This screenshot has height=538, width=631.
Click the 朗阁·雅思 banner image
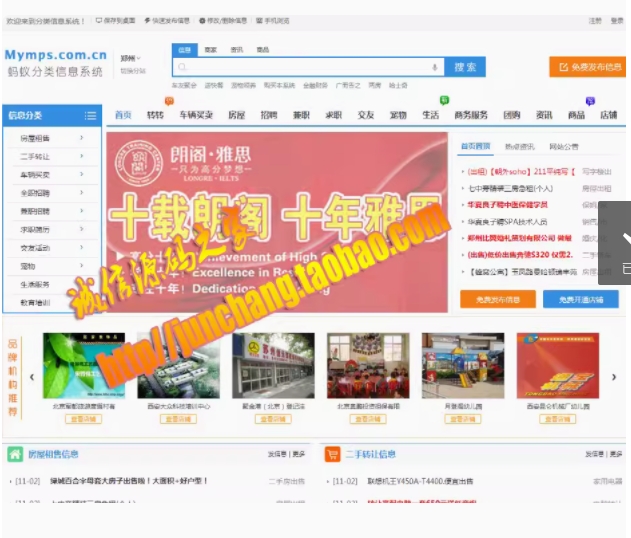(277, 222)
